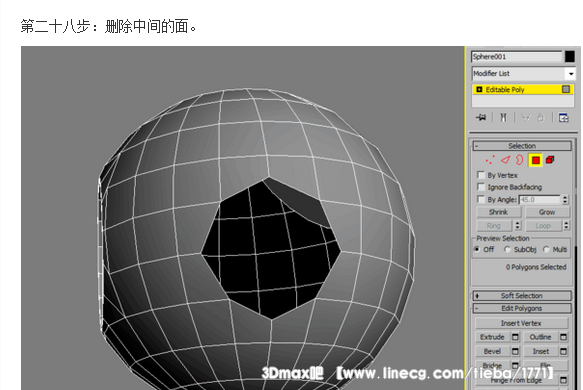Activate Polygon sub-object mode icon

pos(535,160)
